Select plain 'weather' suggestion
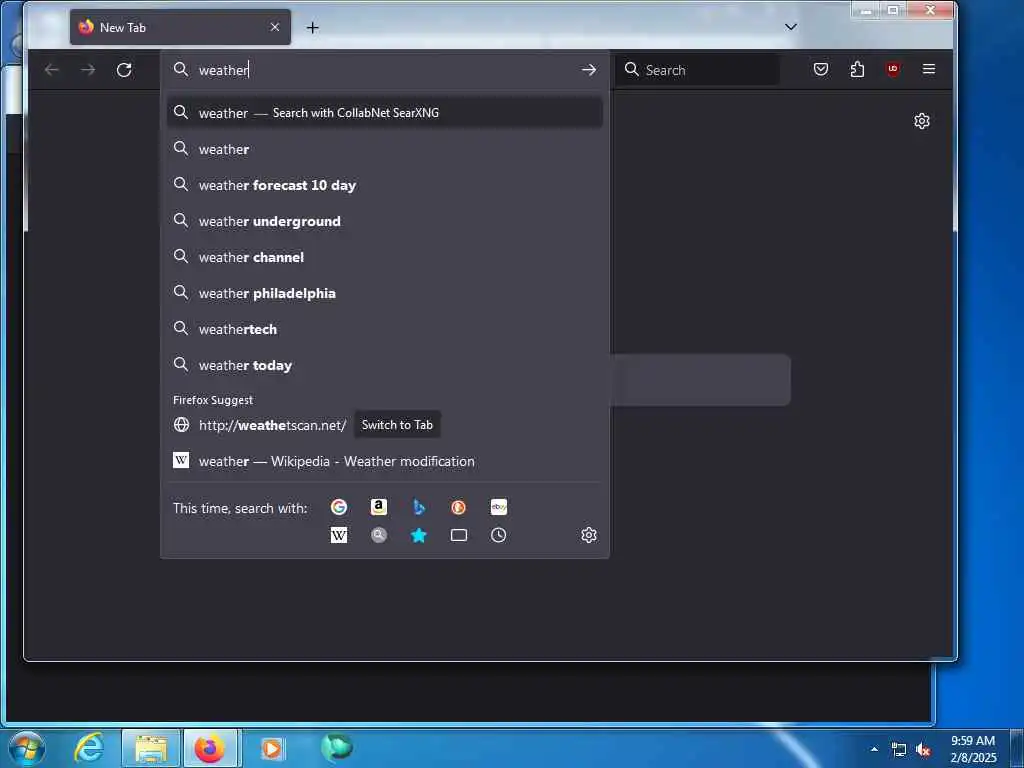The width and height of the screenshot is (1024, 768). pyautogui.click(x=385, y=149)
